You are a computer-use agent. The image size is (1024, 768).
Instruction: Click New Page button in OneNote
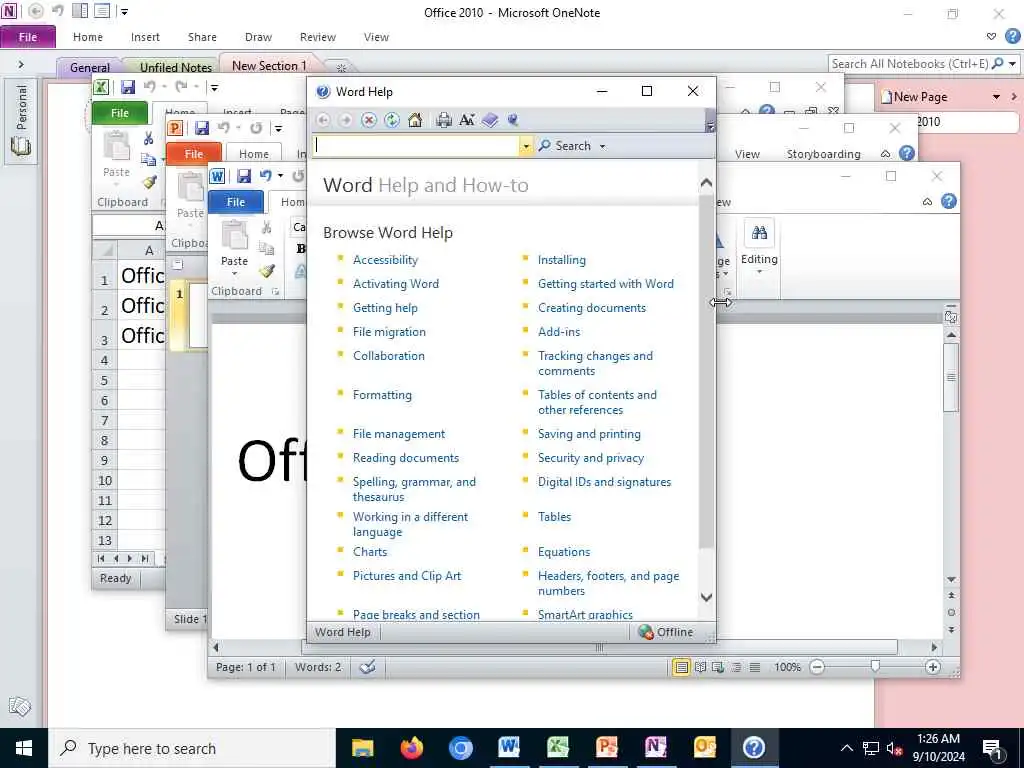tap(914, 97)
